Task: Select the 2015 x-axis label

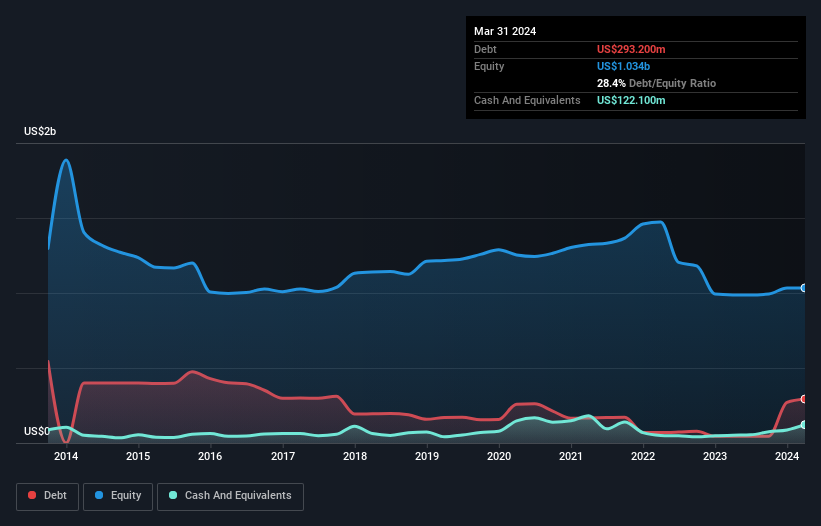Action: [x=138, y=456]
